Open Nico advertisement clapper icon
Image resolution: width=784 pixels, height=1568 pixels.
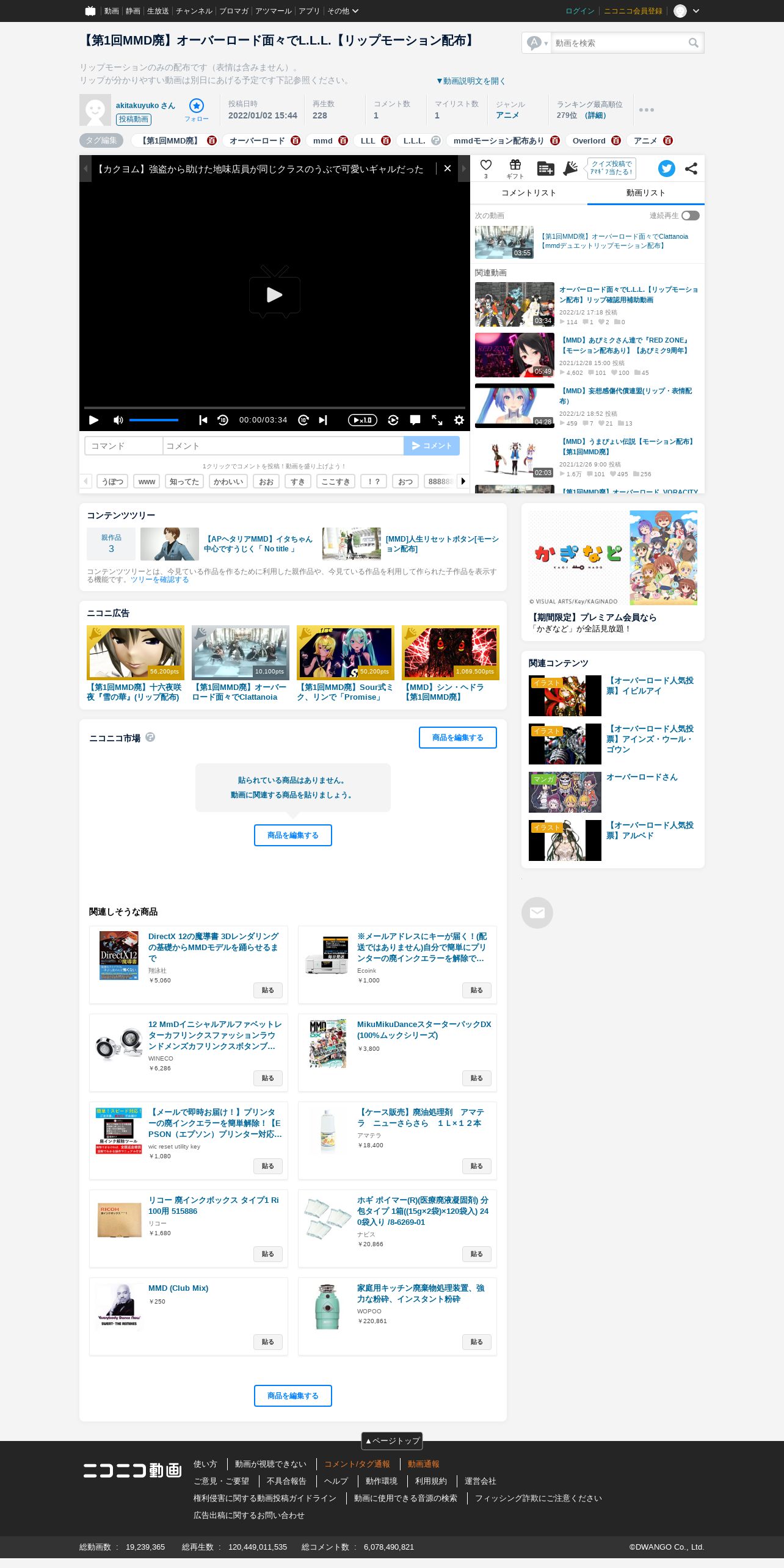pyautogui.click(x=570, y=169)
